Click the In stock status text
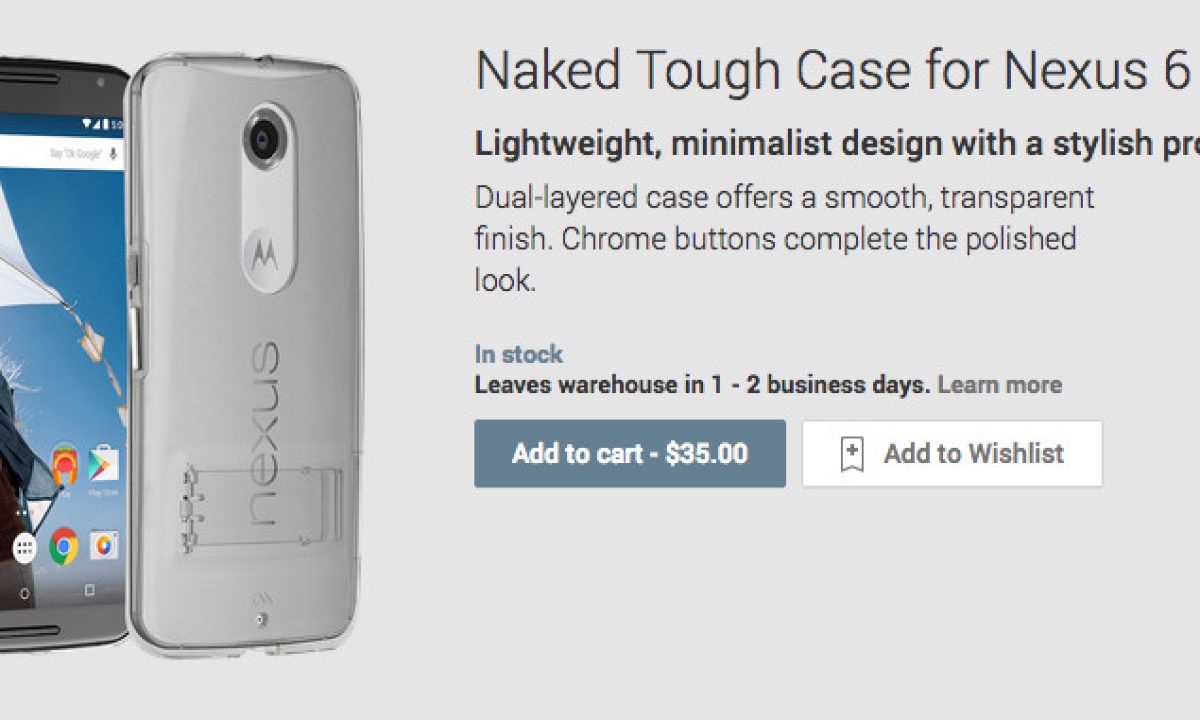Viewport: 1200px width, 720px height. [x=518, y=354]
